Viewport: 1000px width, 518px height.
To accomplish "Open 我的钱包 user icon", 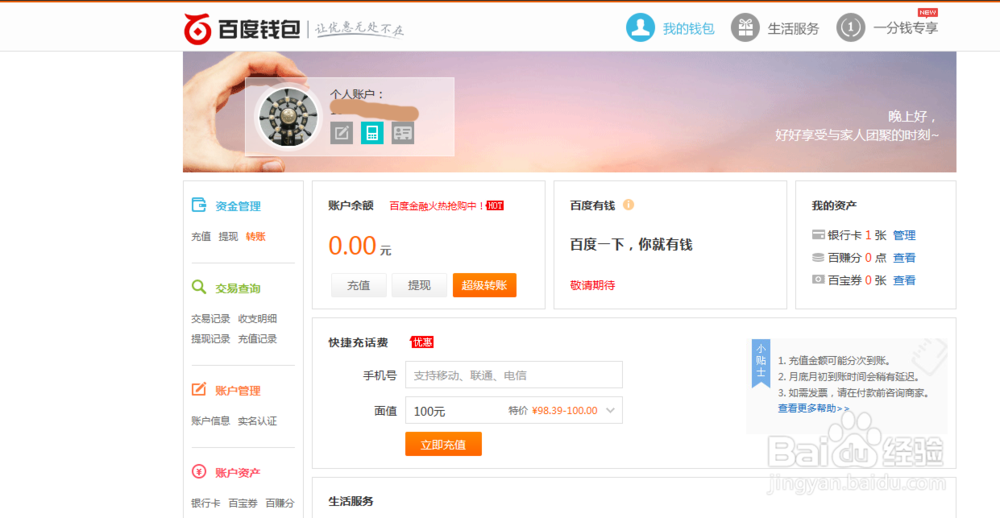I will coord(640,28).
